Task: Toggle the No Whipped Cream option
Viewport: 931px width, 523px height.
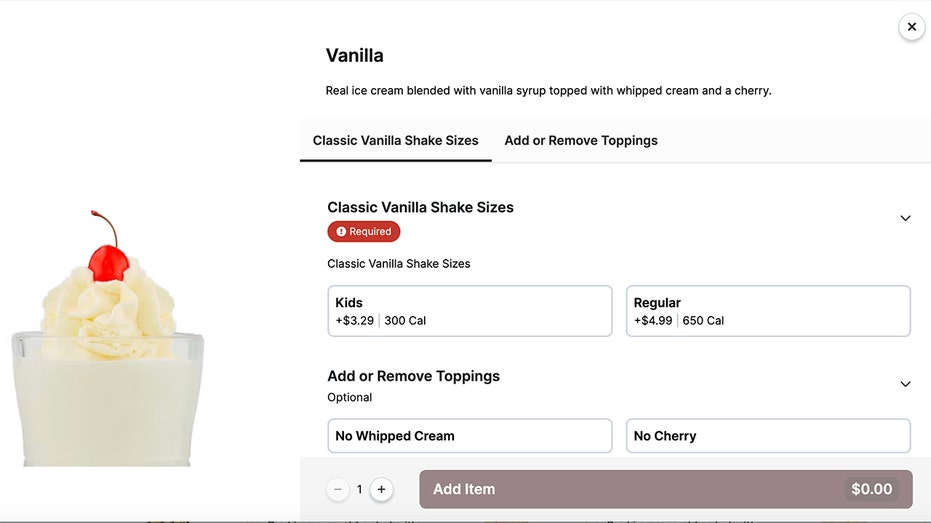Action: [469, 436]
